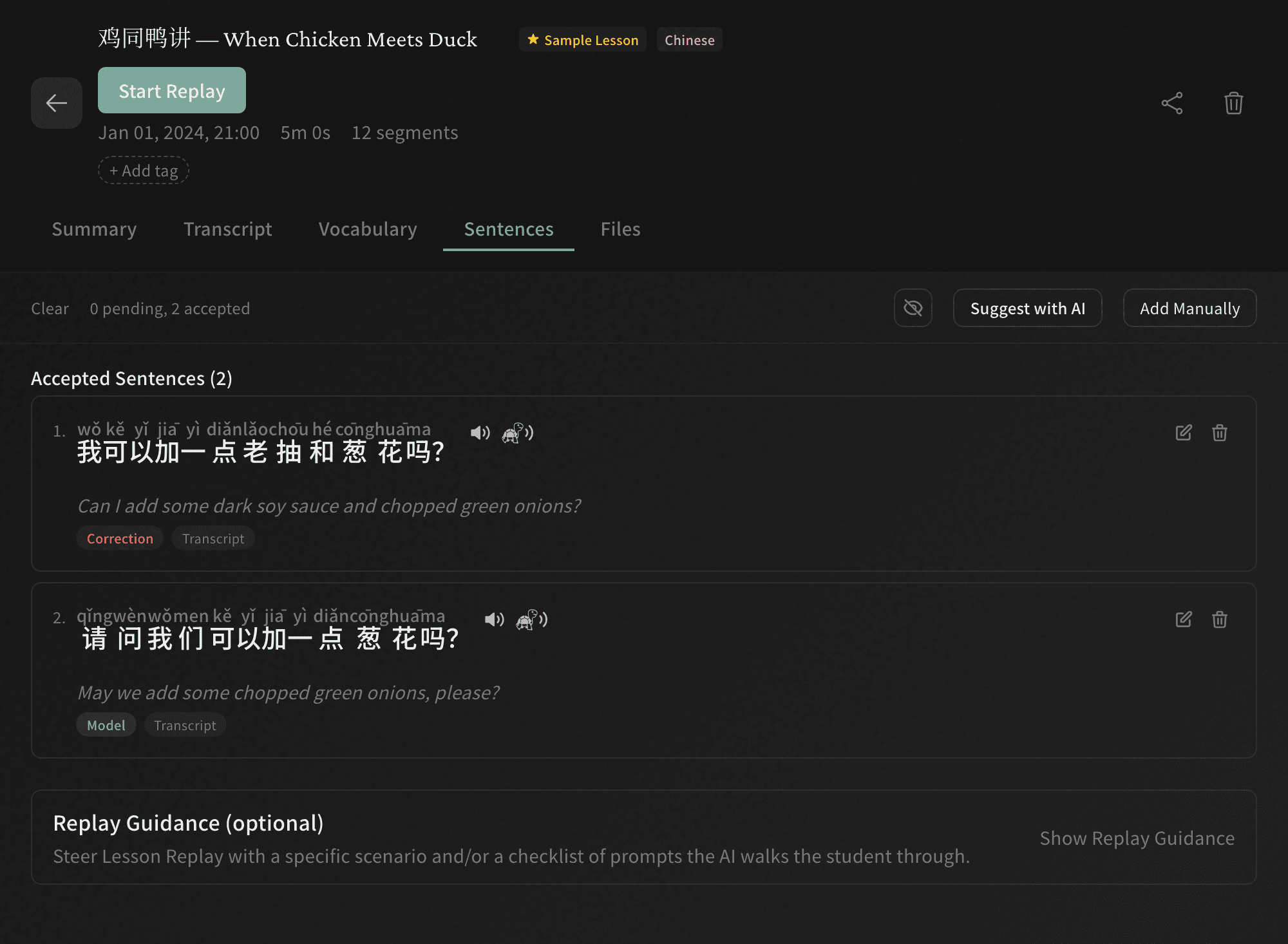Viewport: 1288px width, 944px height.
Task: Go back with the left arrow button
Action: (57, 103)
